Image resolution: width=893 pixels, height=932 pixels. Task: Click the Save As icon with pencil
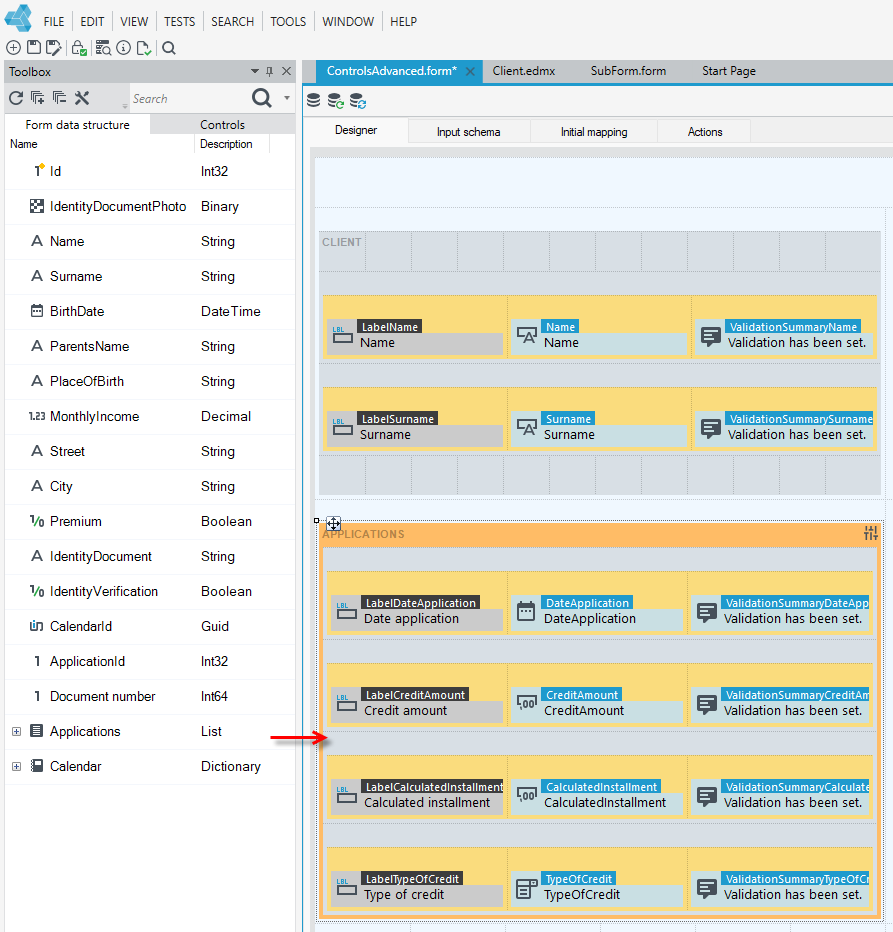coord(54,48)
